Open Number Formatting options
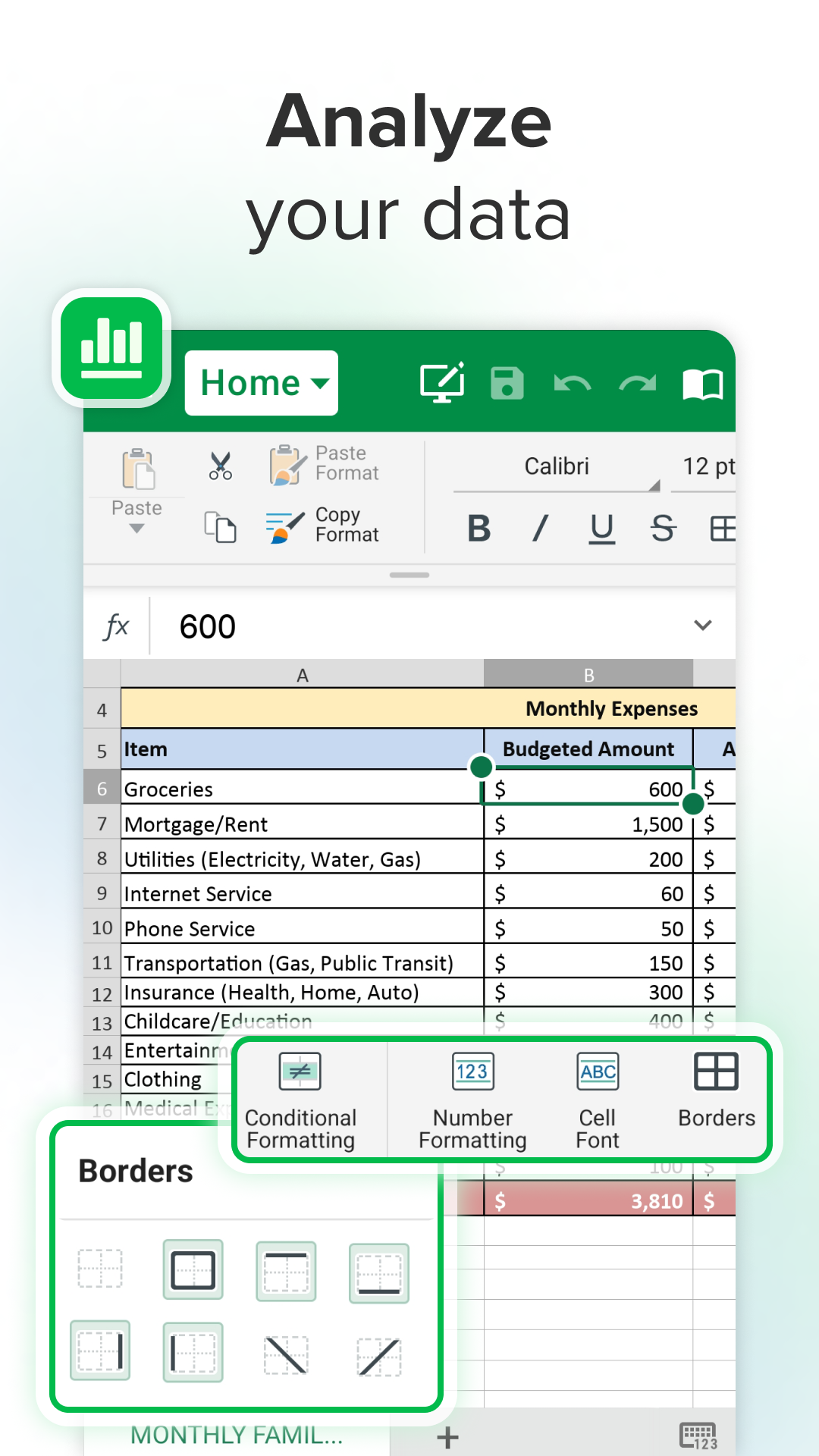The height and width of the screenshot is (1456, 819). [472, 1100]
